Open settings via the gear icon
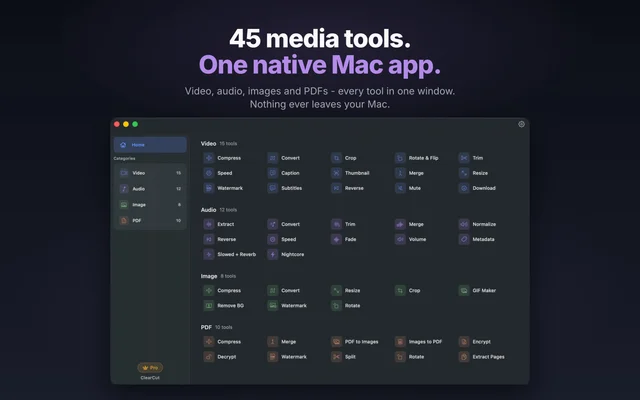Screen dimensions: 640x400 point(521,124)
